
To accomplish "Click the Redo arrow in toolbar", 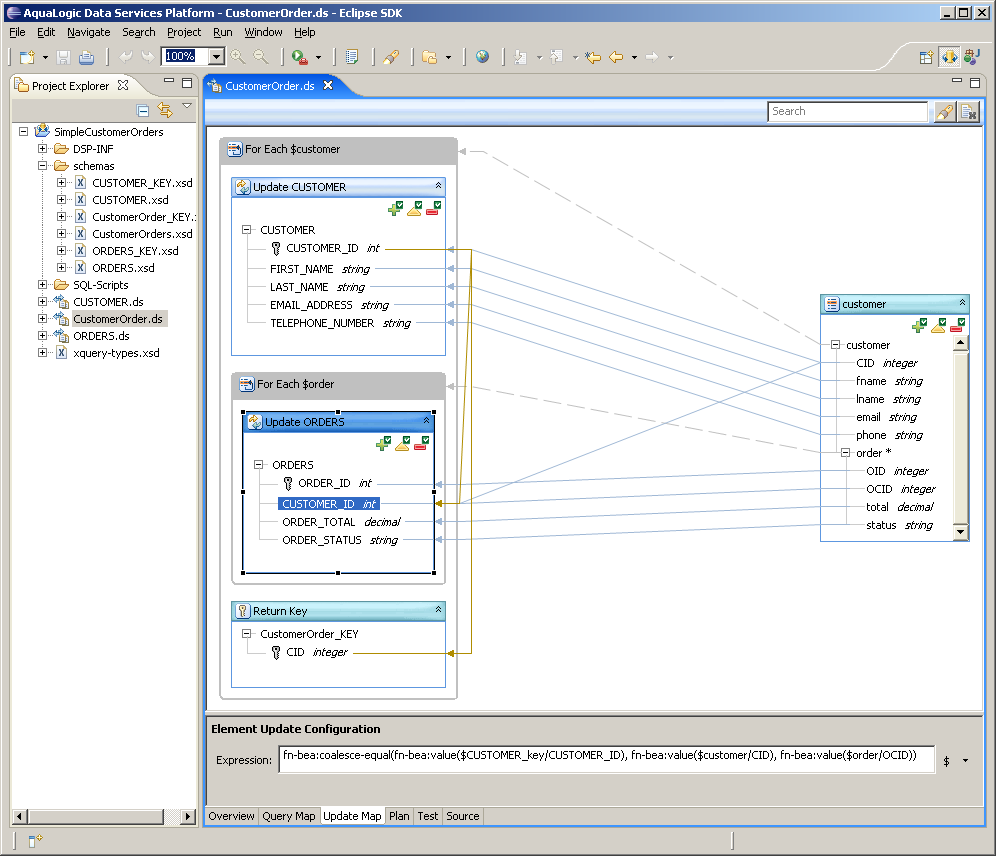I will click(x=147, y=57).
